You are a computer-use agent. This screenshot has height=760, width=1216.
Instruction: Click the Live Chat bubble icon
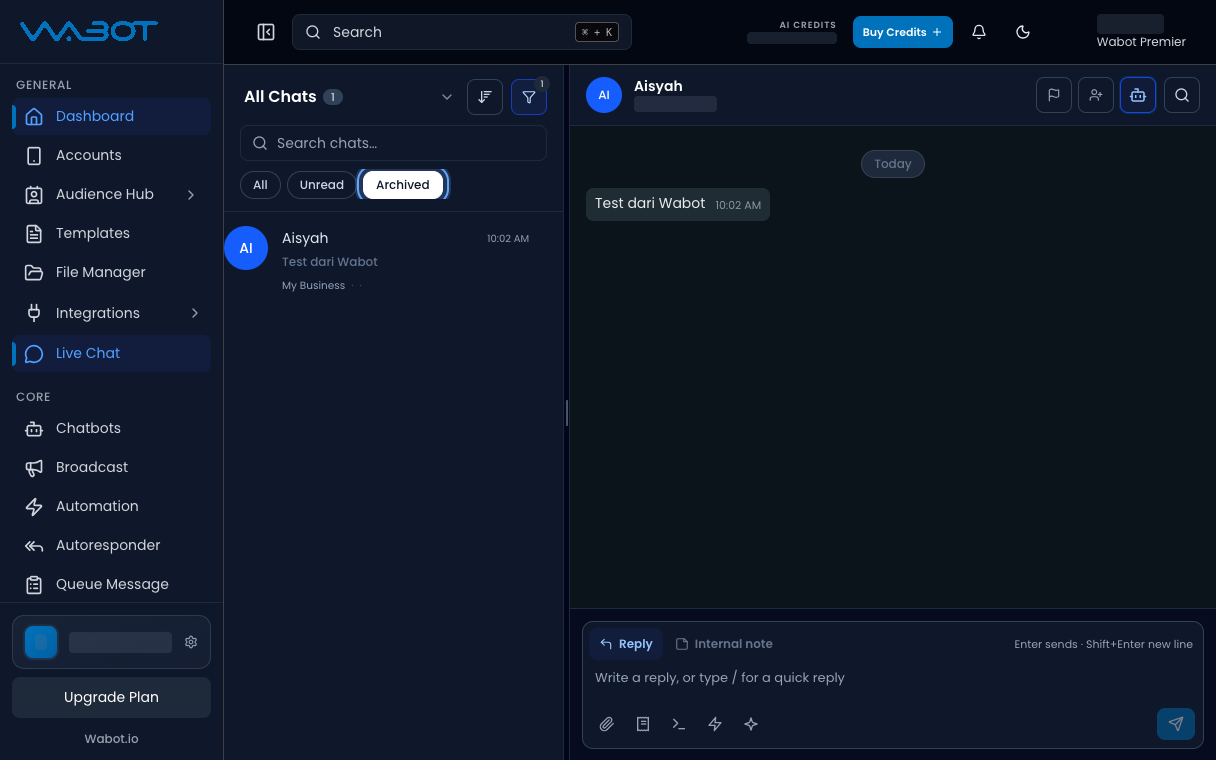(x=34, y=353)
